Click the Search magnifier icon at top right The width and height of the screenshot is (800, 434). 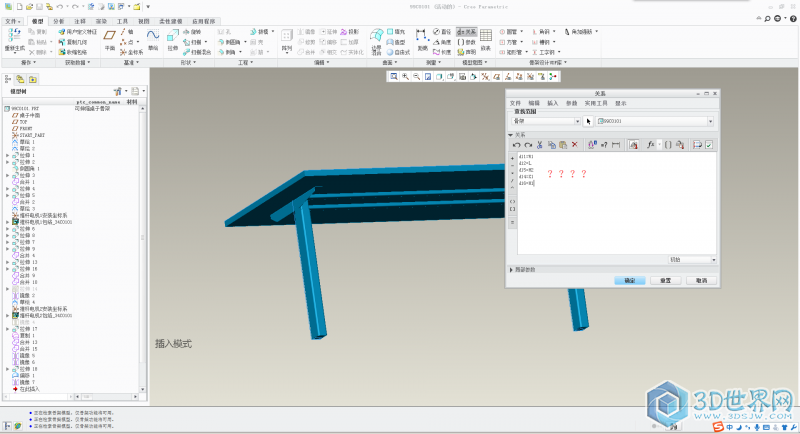pos(767,19)
